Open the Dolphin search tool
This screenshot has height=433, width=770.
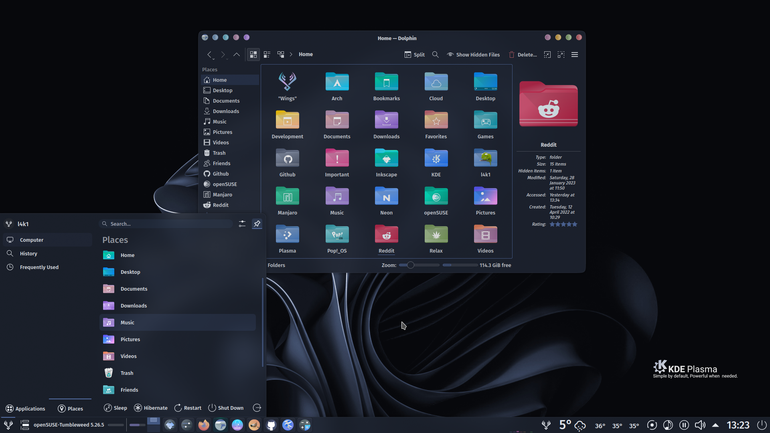coord(435,54)
